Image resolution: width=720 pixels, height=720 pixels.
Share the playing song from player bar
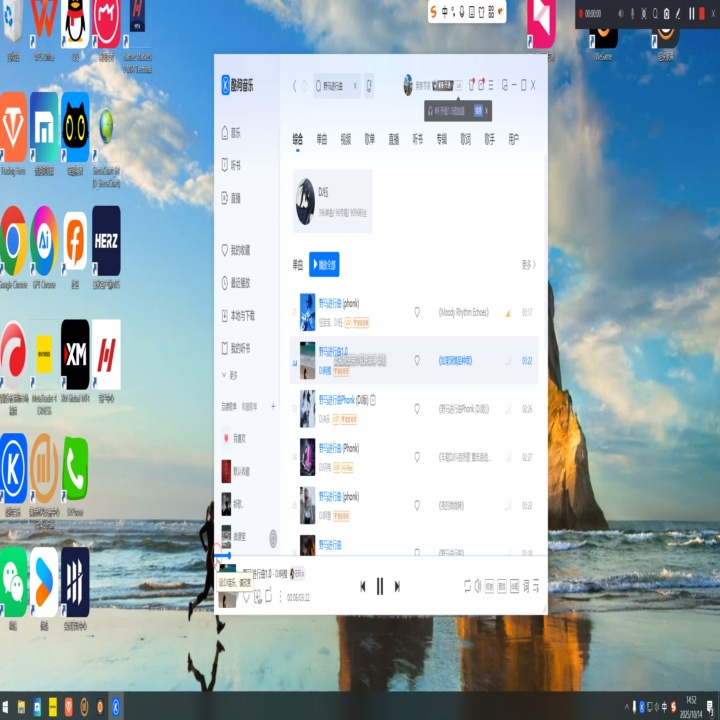click(269, 595)
